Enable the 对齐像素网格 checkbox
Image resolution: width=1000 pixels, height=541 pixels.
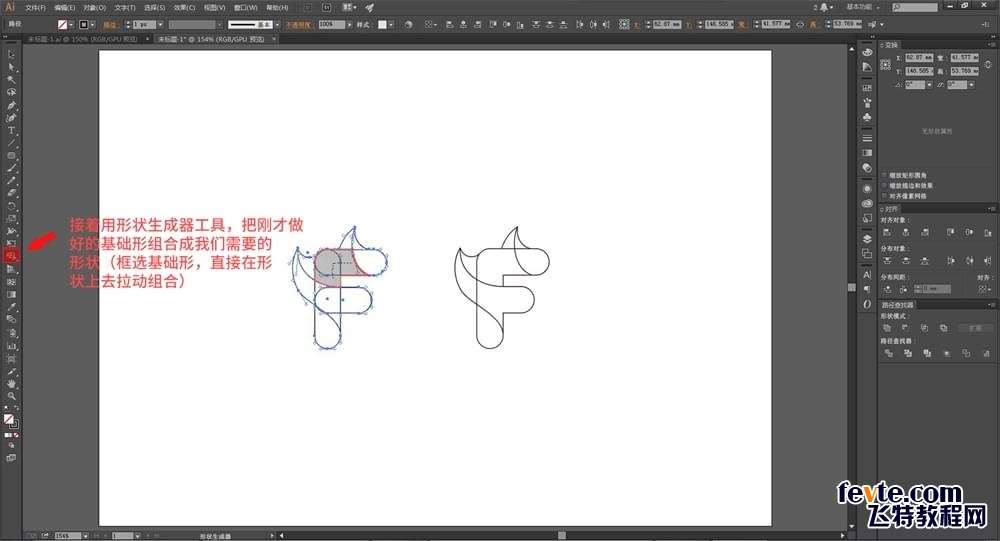pos(885,195)
